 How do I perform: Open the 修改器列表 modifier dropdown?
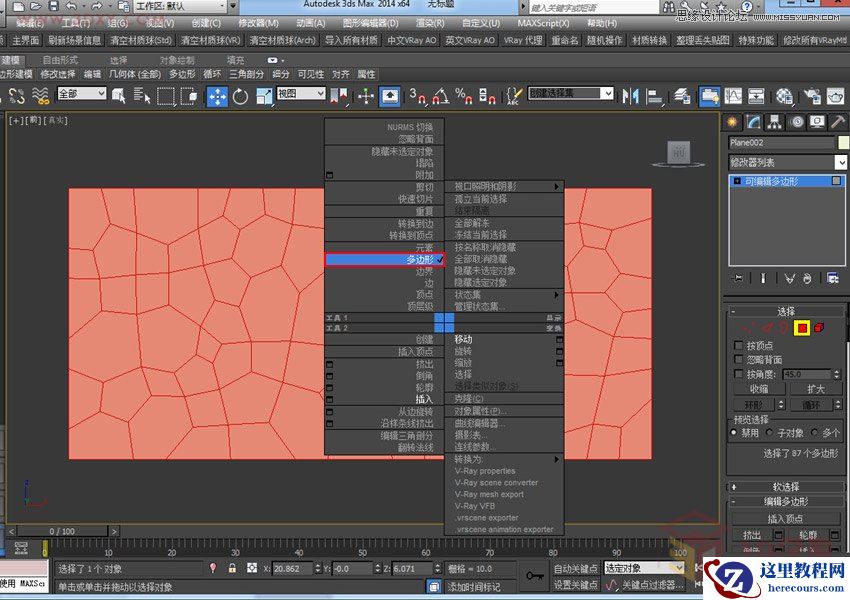click(x=785, y=161)
